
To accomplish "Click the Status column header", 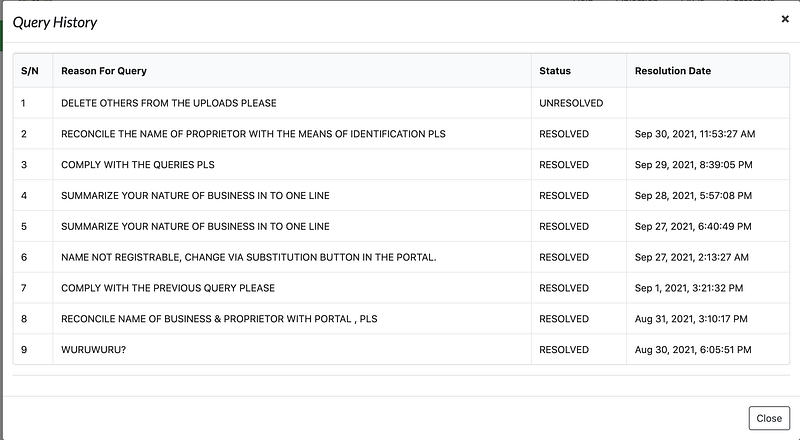I will (x=555, y=71).
